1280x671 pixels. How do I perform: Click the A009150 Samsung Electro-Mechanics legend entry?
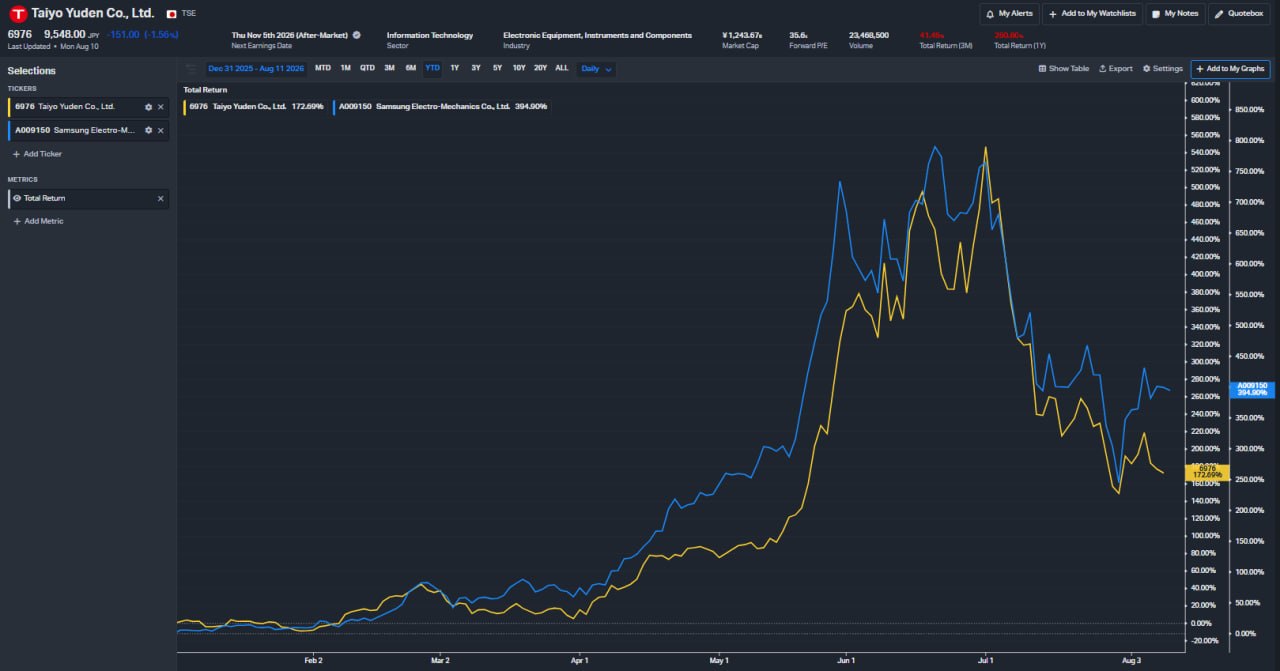tap(441, 106)
